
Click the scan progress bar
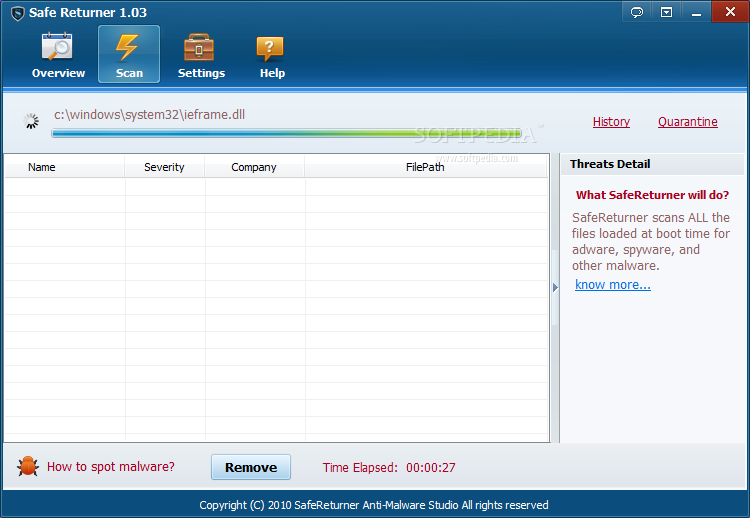coord(287,133)
